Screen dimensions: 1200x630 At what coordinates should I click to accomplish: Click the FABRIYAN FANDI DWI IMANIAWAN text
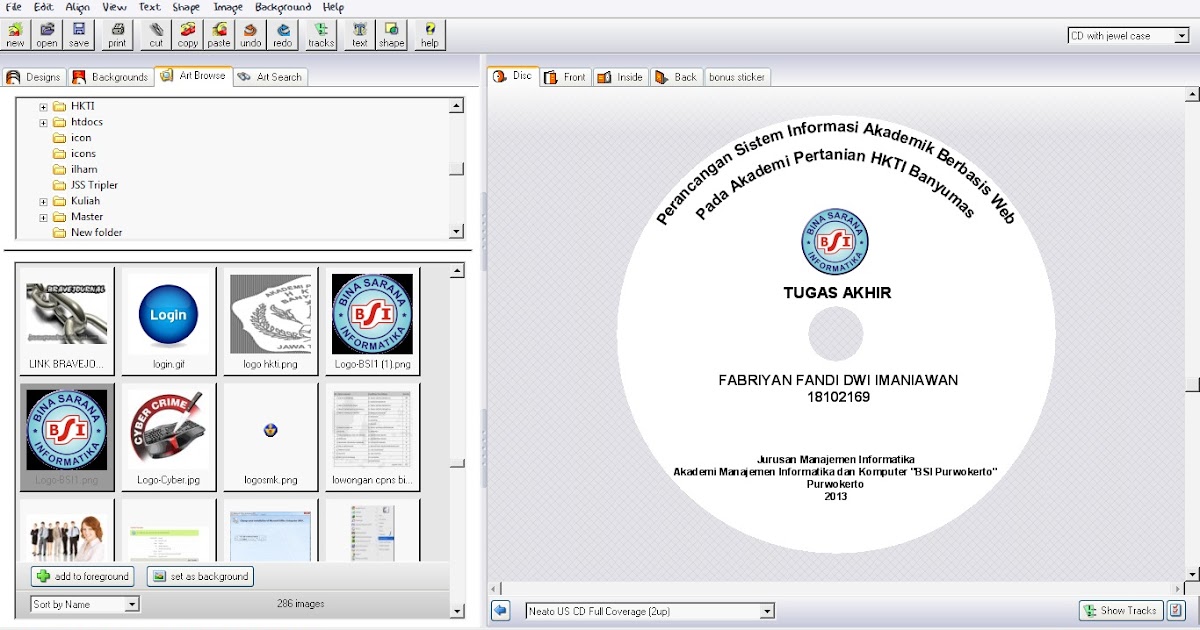[839, 380]
